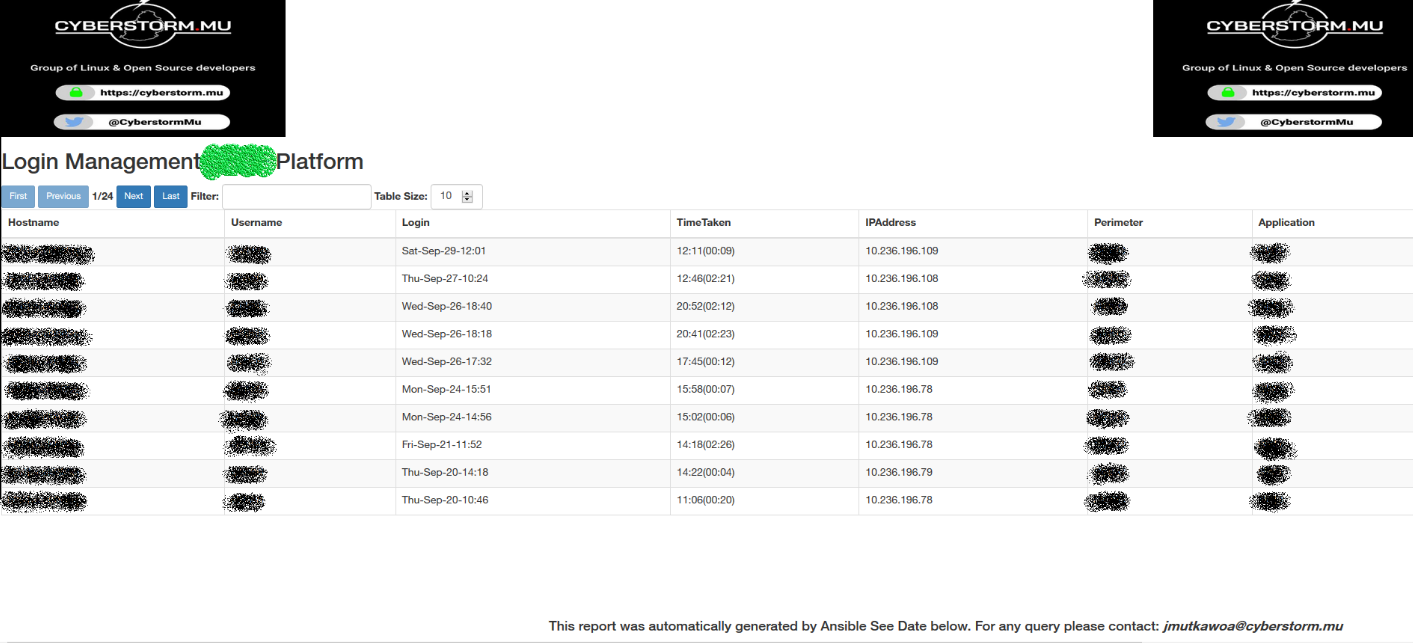This screenshot has height=643, width=1413.
Task: Sort by the Username column header
Action: [256, 223]
